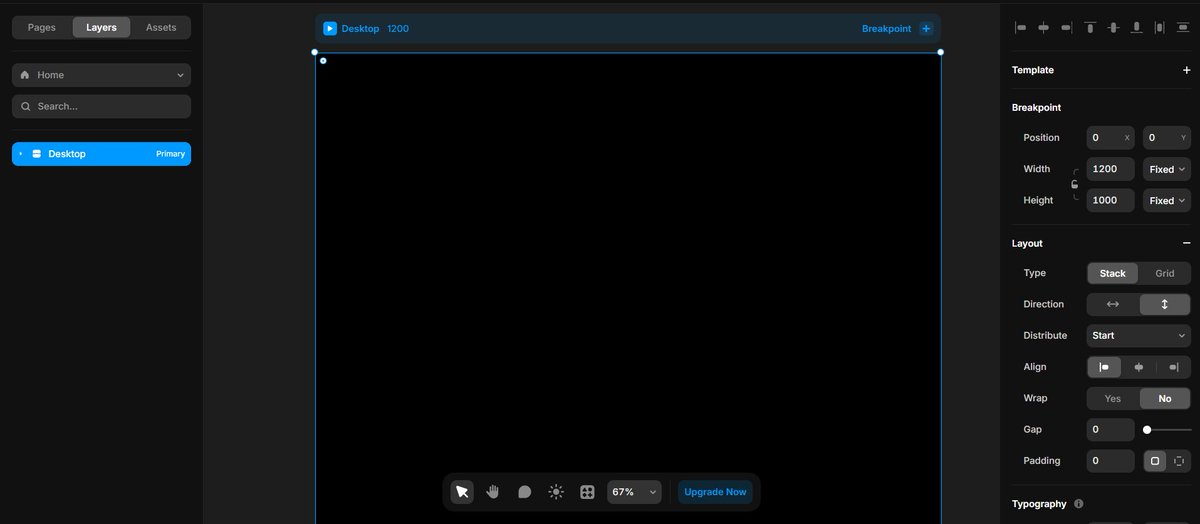Click the Padding value input field
The image size is (1200, 524).
pos(1111,461)
